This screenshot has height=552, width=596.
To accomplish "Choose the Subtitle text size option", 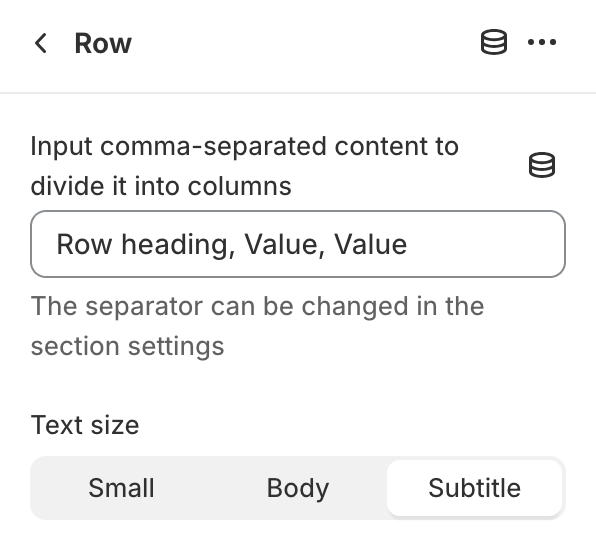I will [x=474, y=488].
